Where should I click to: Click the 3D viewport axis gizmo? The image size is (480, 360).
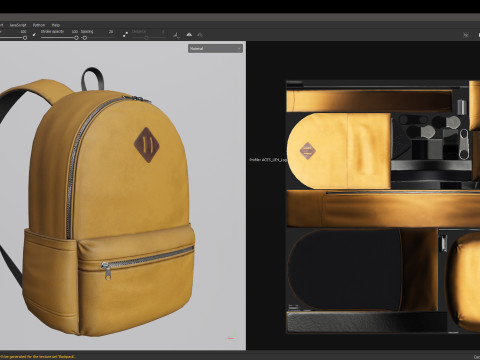click(x=231, y=335)
